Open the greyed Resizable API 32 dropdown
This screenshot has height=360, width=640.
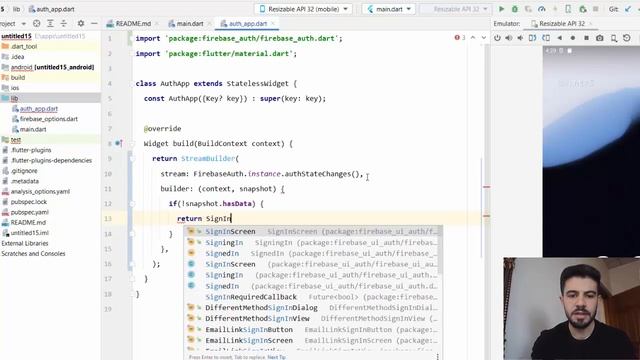[x=456, y=9]
